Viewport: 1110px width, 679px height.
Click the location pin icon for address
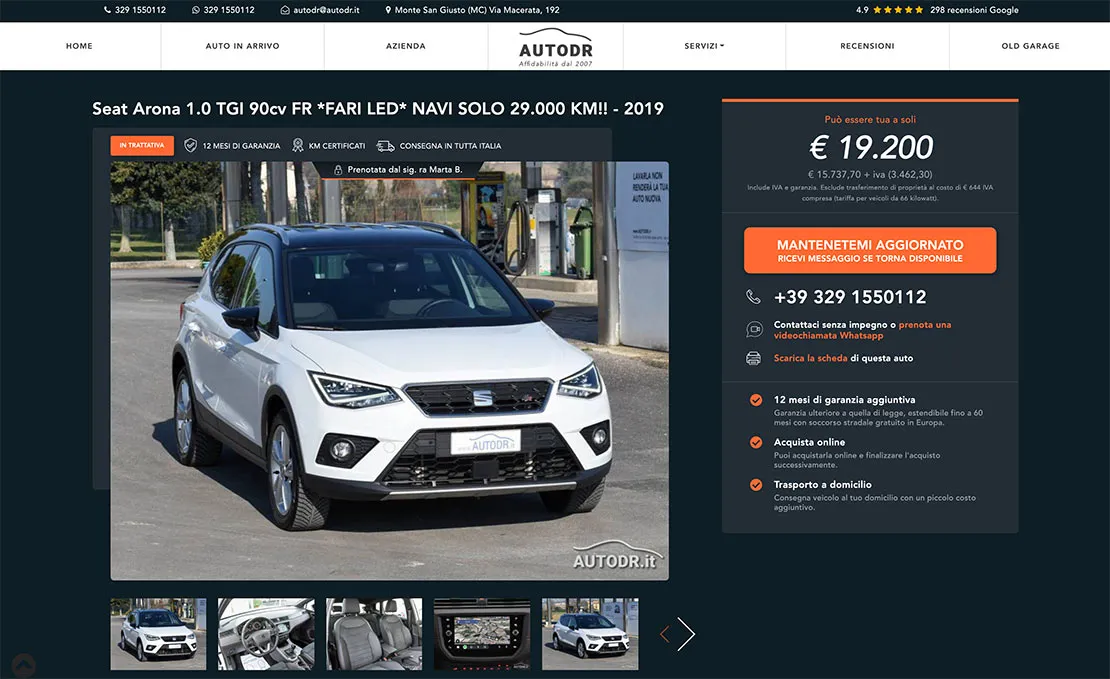pyautogui.click(x=388, y=10)
